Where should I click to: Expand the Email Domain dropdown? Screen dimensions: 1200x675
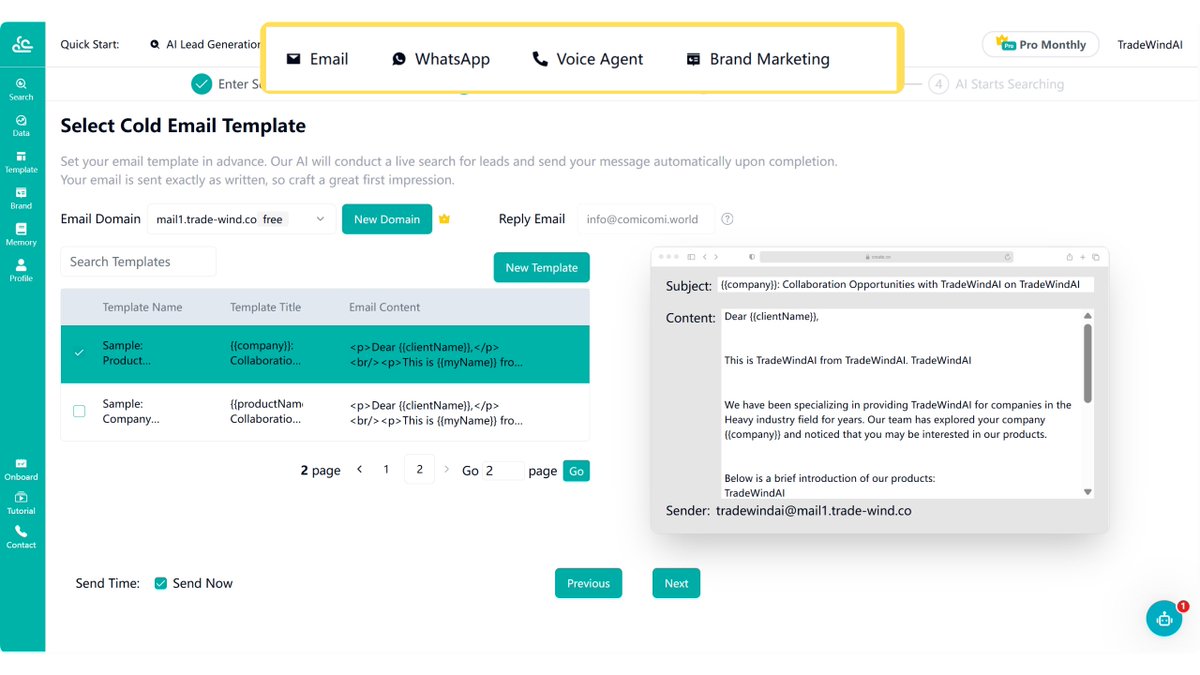(x=241, y=219)
